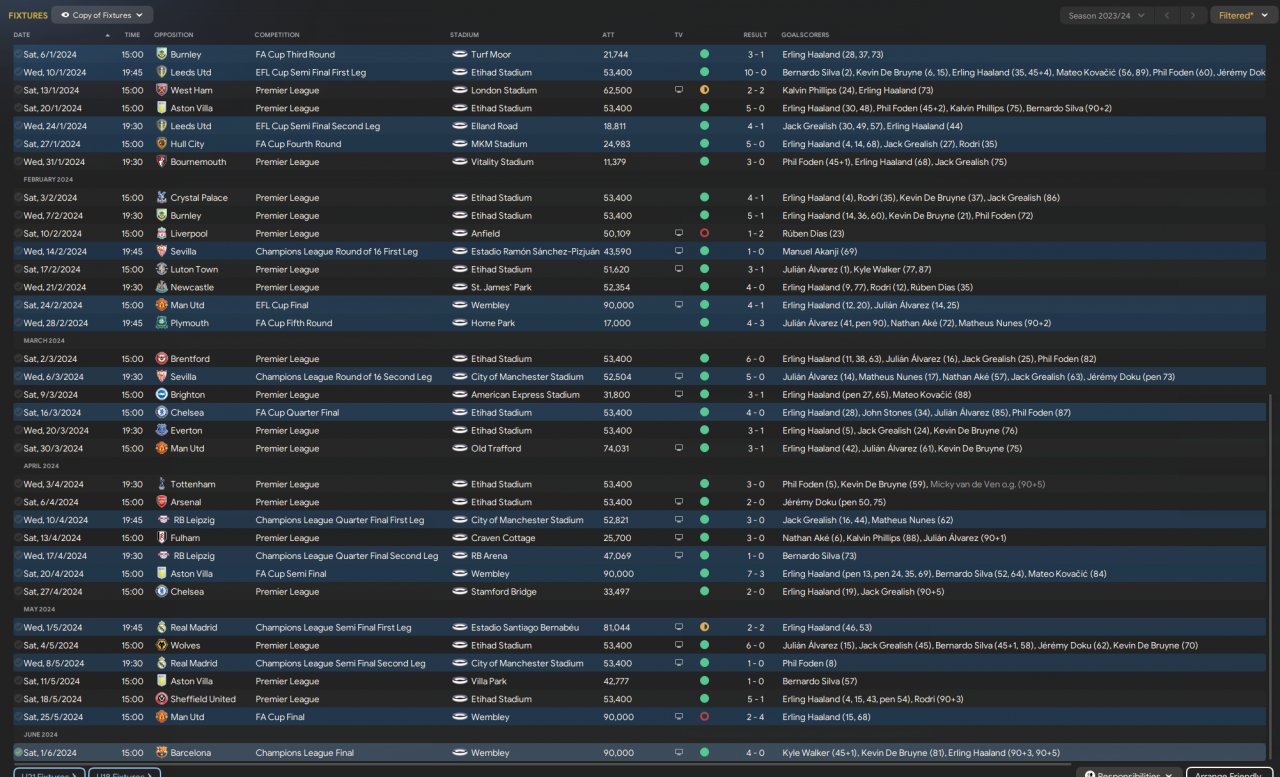Click the stadium icon beside Villa Park
Image resolution: width=1280 pixels, height=777 pixels.
[460, 682]
